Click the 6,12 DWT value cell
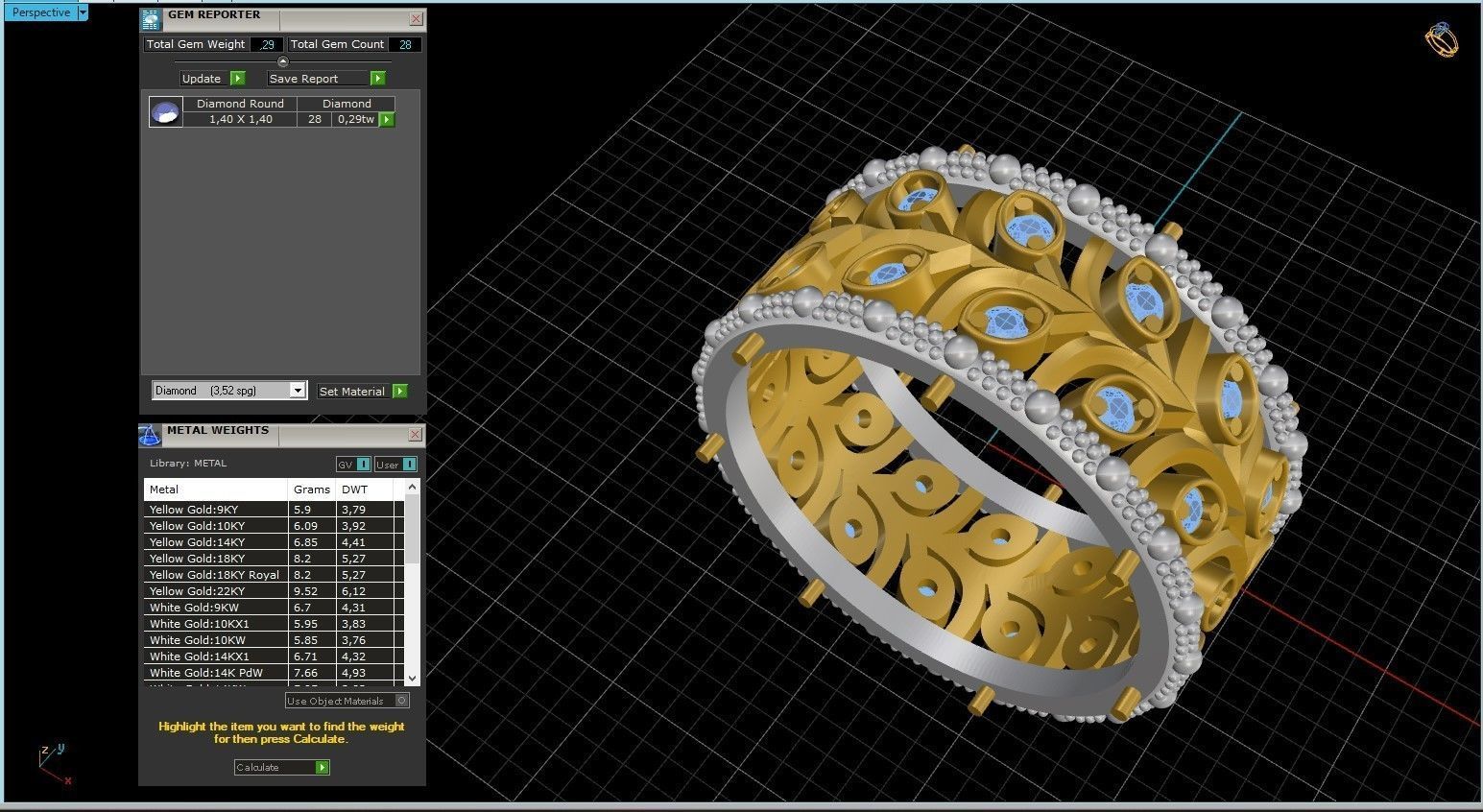1483x812 pixels. coord(365,591)
